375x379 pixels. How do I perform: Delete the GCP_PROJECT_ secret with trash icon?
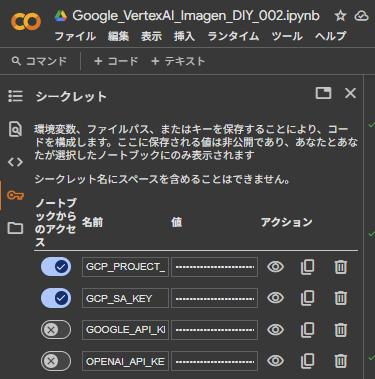pyautogui.click(x=340, y=267)
